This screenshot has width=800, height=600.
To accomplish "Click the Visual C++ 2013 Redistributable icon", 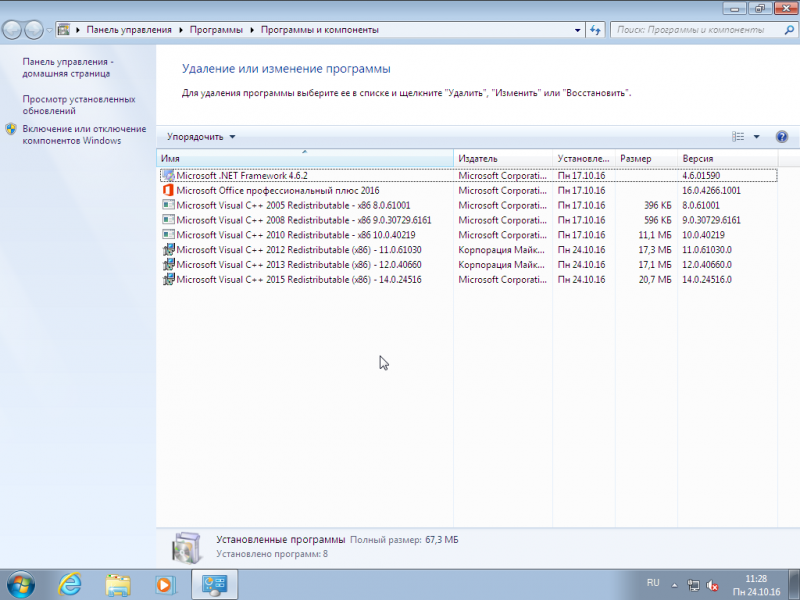I will 168,264.
